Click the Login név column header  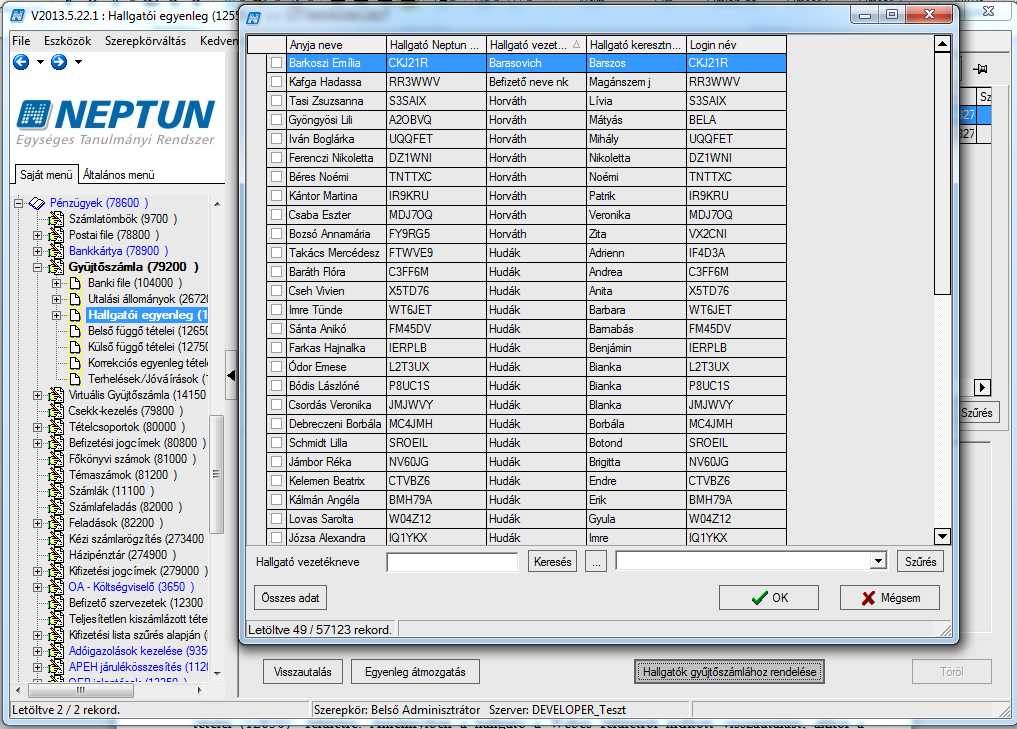(737, 45)
